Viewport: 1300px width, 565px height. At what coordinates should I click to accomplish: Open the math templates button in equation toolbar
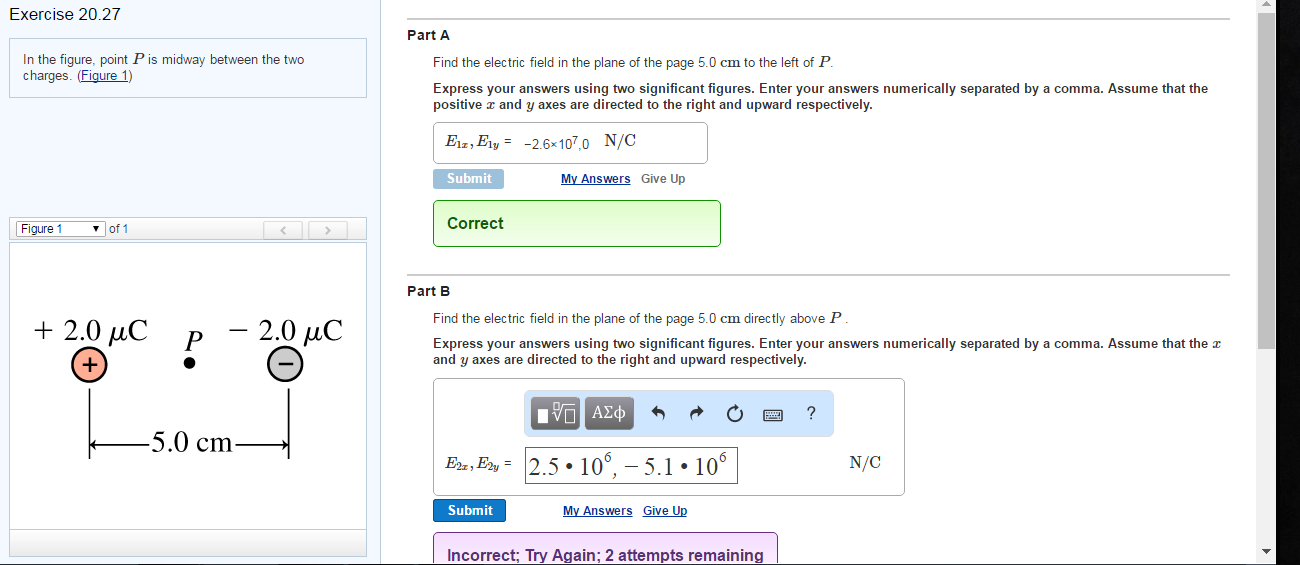click(556, 413)
